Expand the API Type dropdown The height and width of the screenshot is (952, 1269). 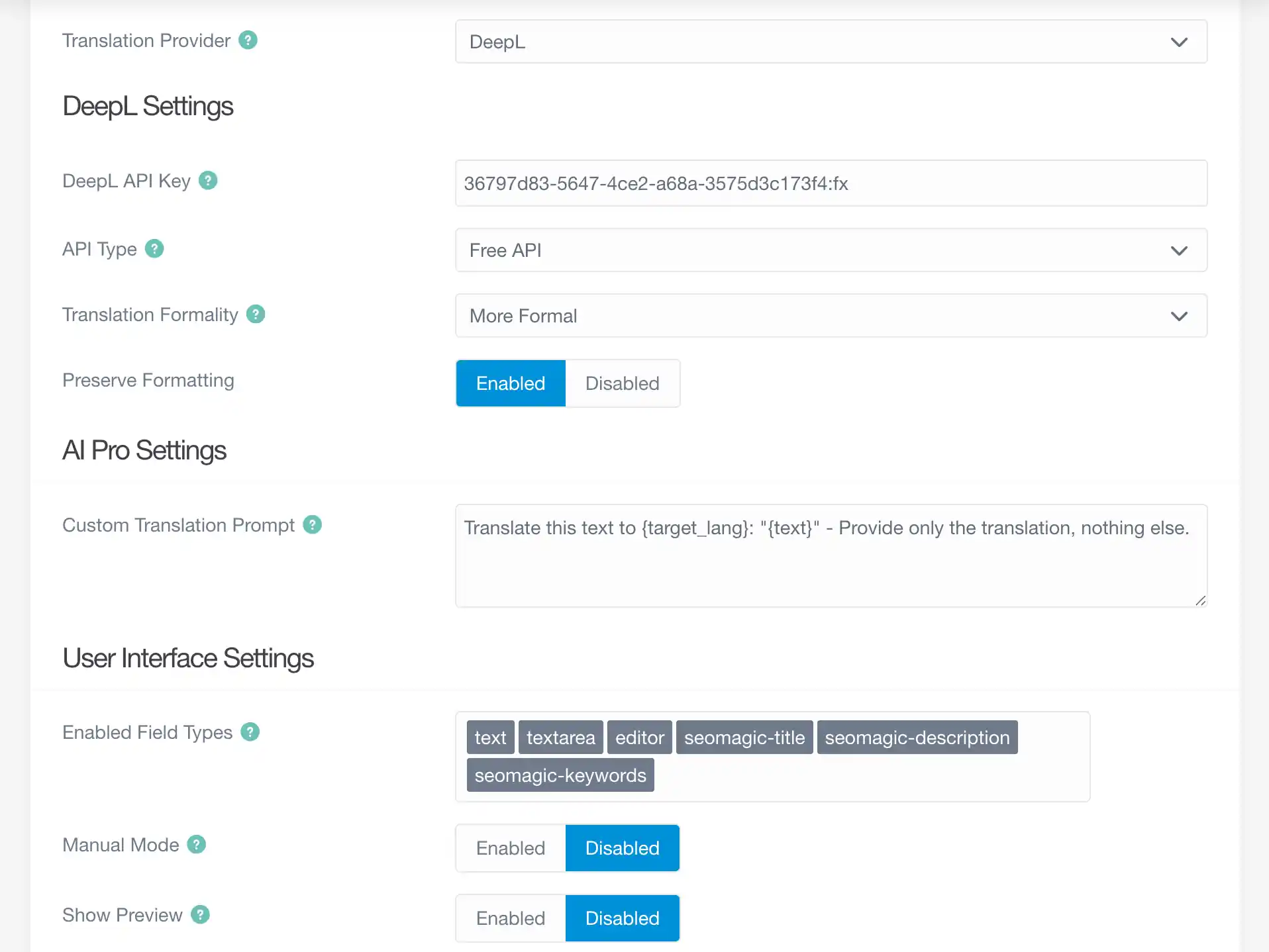(x=831, y=250)
